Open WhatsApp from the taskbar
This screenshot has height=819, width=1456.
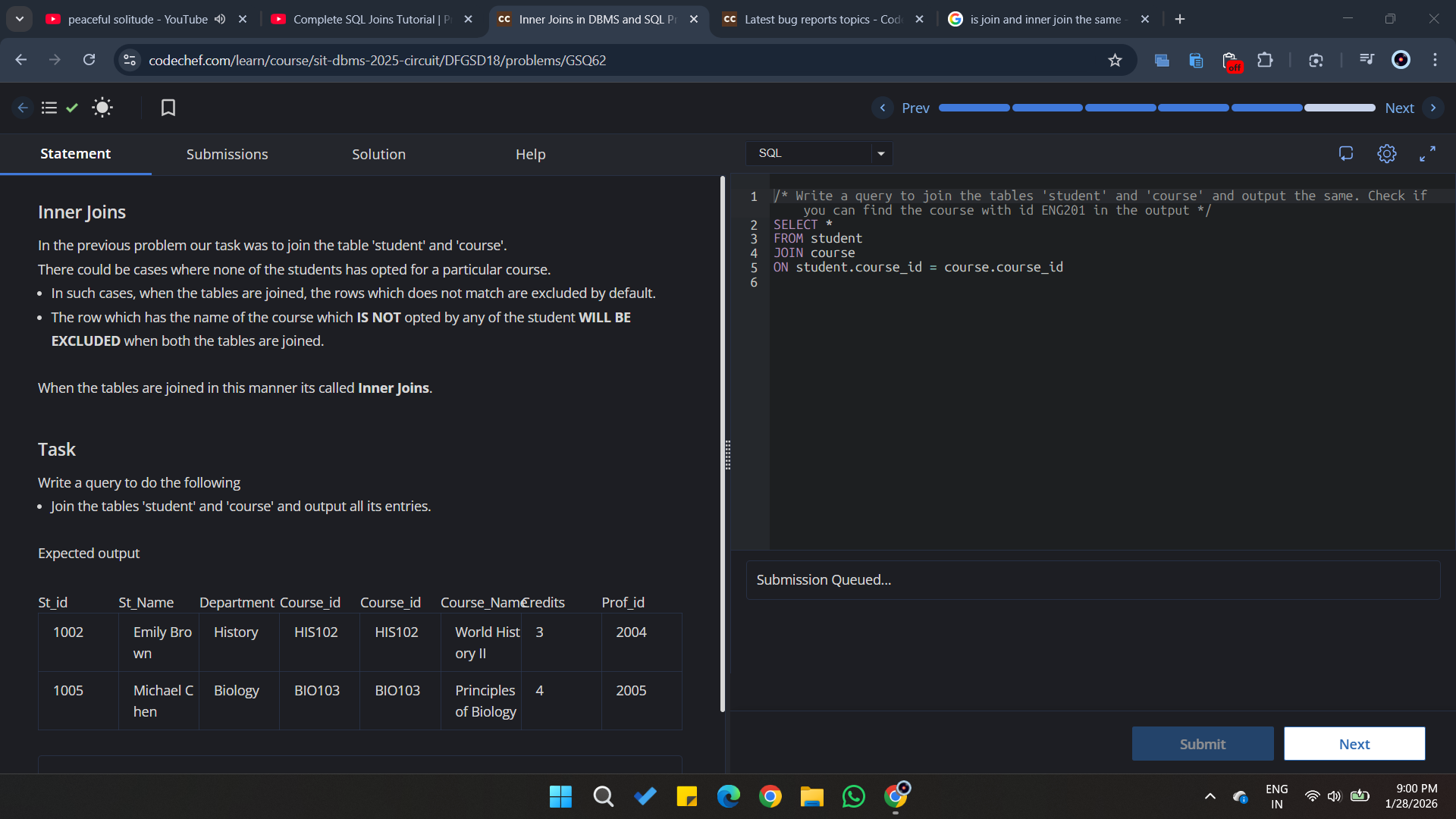(x=853, y=796)
